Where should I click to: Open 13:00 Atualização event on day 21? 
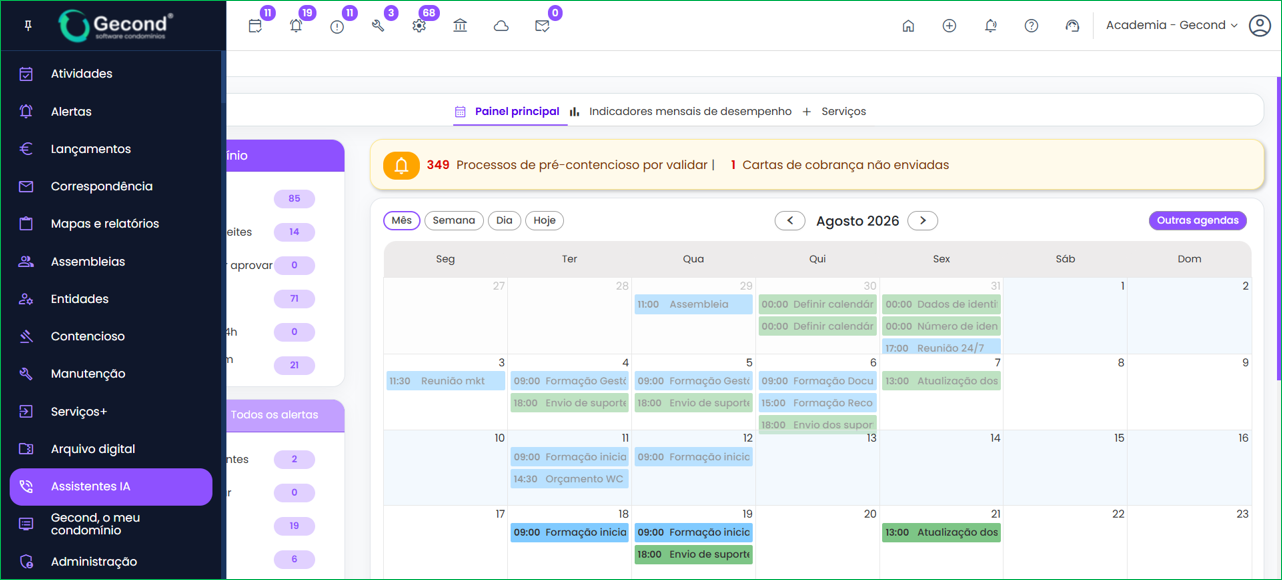pos(941,533)
